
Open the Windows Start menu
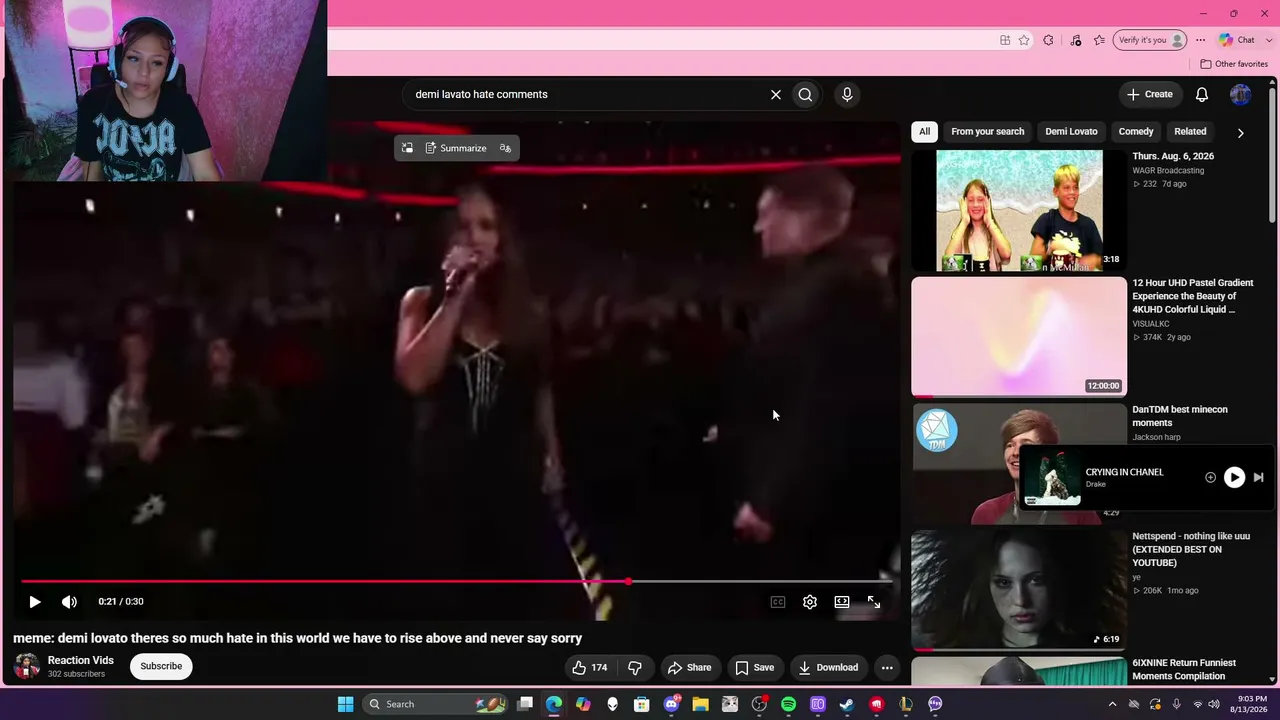(x=345, y=704)
